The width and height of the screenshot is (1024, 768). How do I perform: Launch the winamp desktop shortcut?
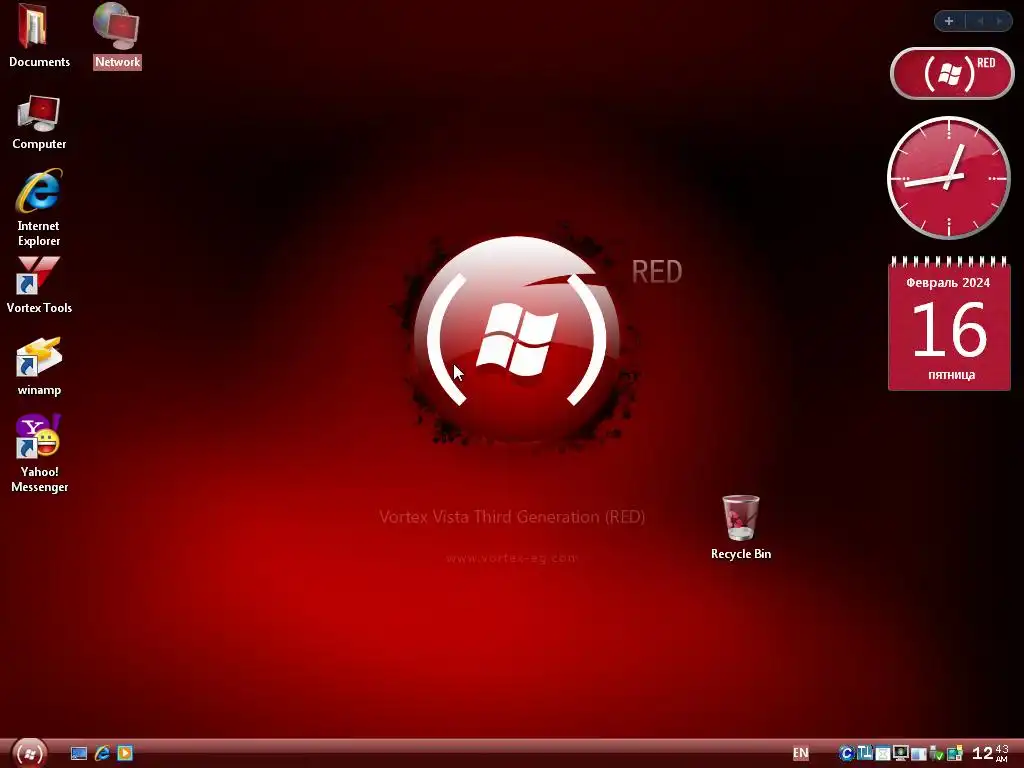pos(39,366)
